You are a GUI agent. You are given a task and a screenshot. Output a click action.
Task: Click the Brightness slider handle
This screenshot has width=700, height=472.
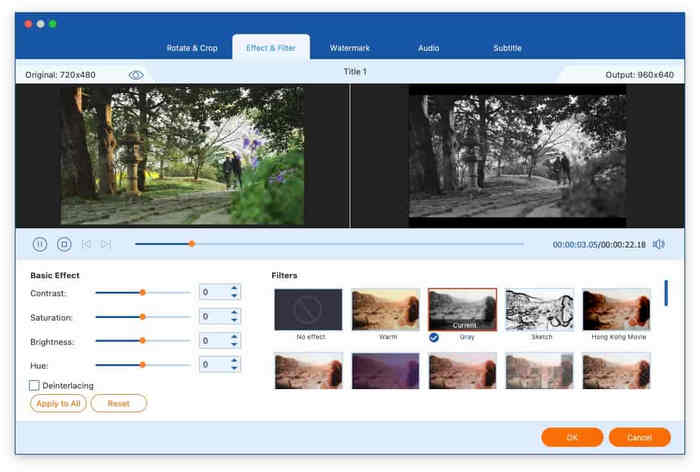143,341
